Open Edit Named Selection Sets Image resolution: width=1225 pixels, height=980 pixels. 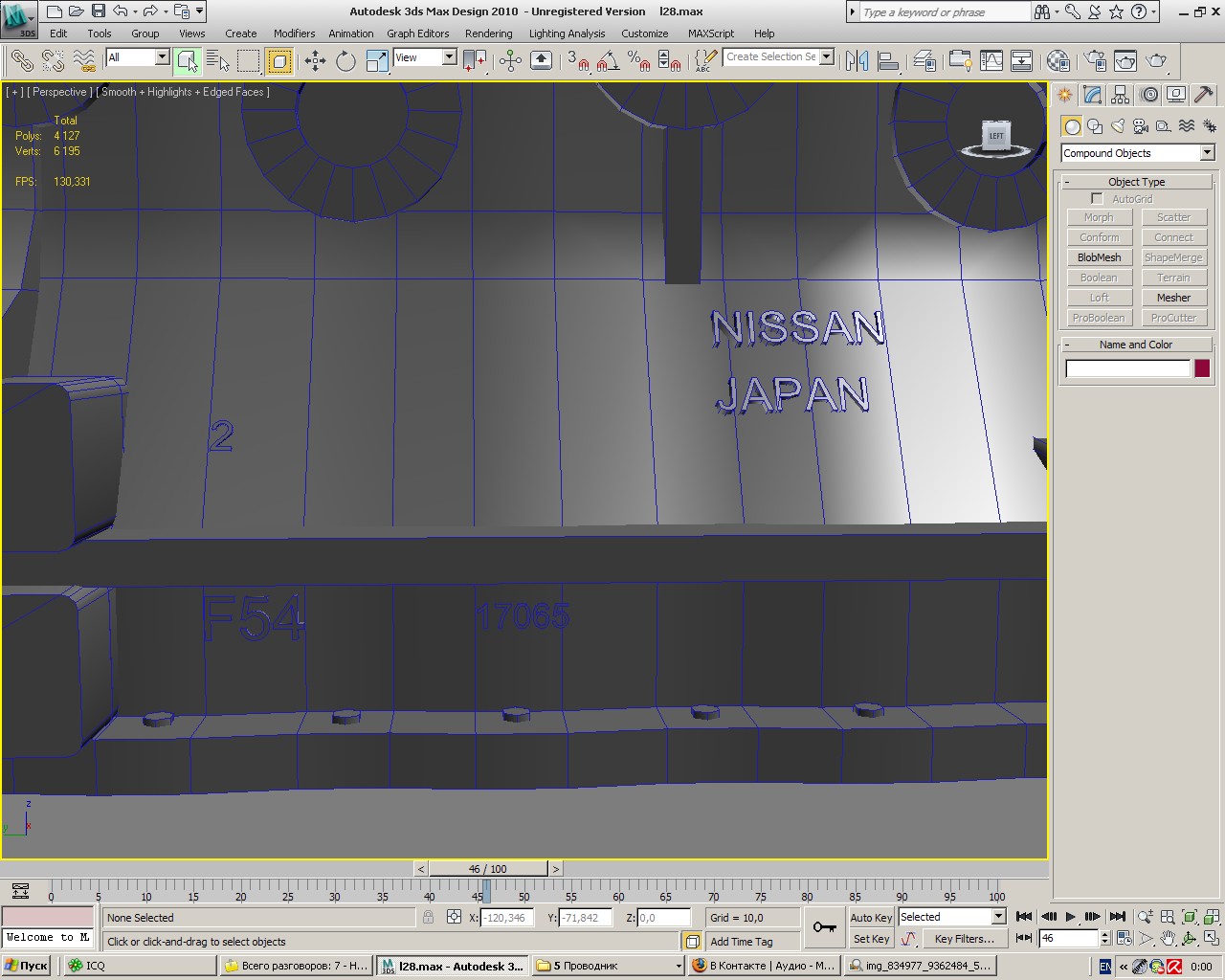tap(704, 60)
